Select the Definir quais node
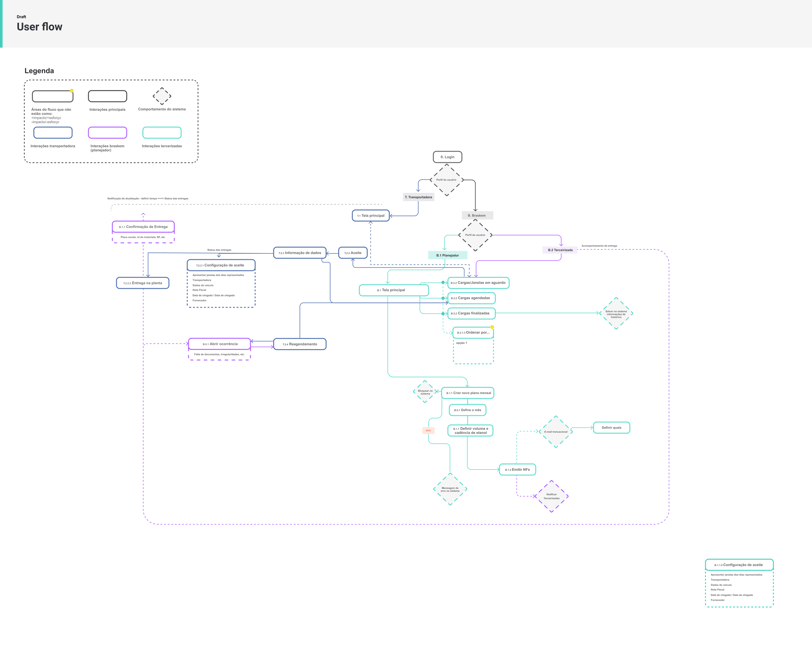Viewport: 812px width, 655px height. point(612,428)
